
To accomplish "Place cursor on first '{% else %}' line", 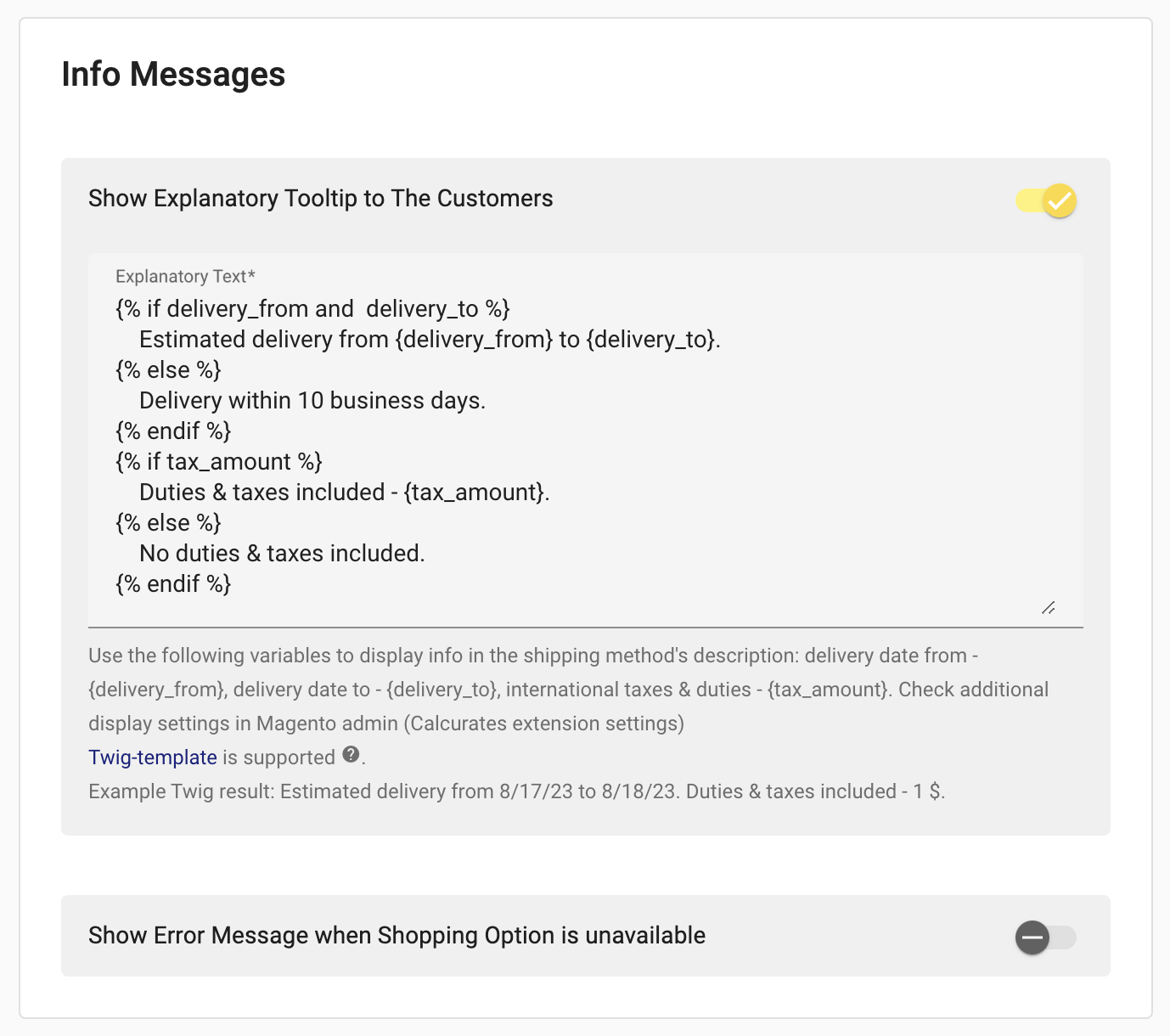I will [168, 370].
